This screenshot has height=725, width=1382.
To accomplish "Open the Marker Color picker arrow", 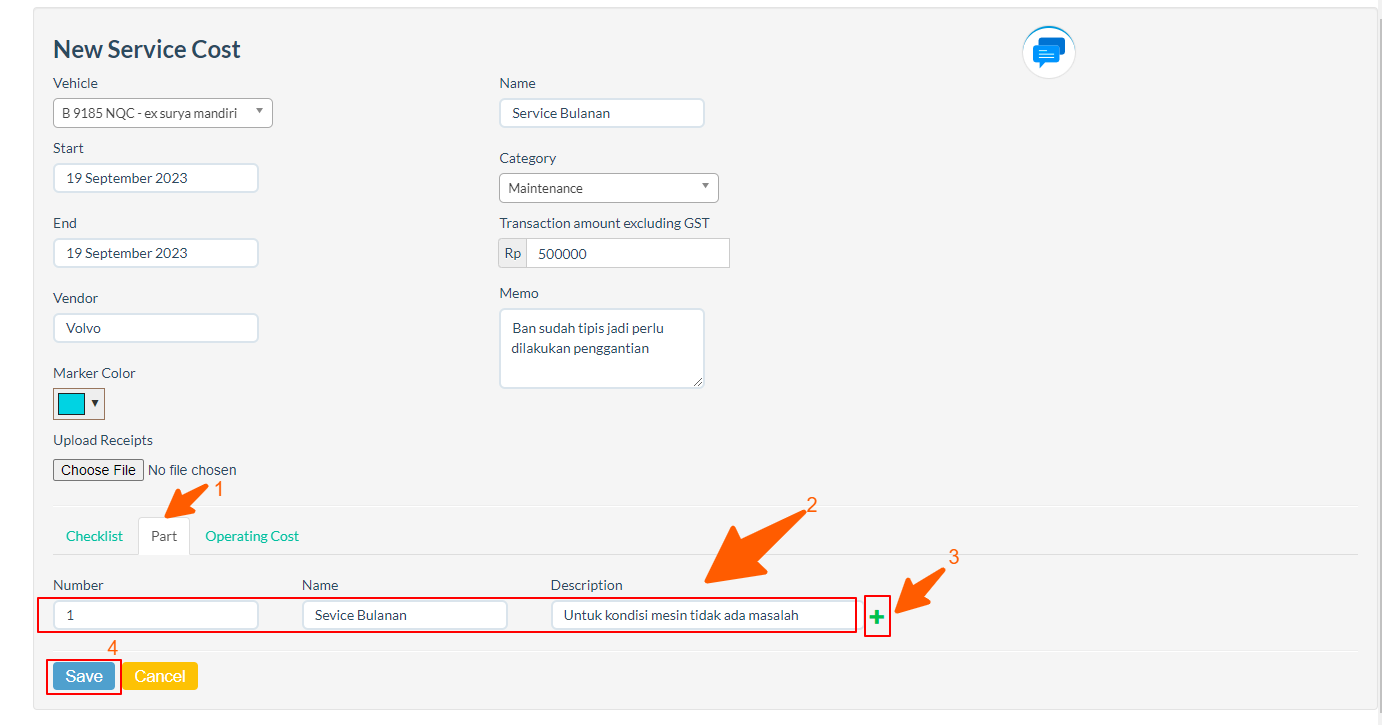I will (95, 404).
